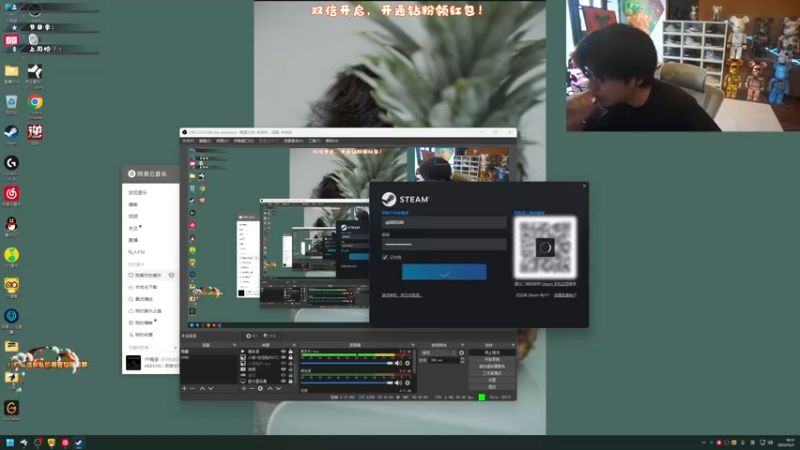The height and width of the screenshot is (450, 800).
Task: Remove selected source with Sources minus icon
Action: coord(252,389)
